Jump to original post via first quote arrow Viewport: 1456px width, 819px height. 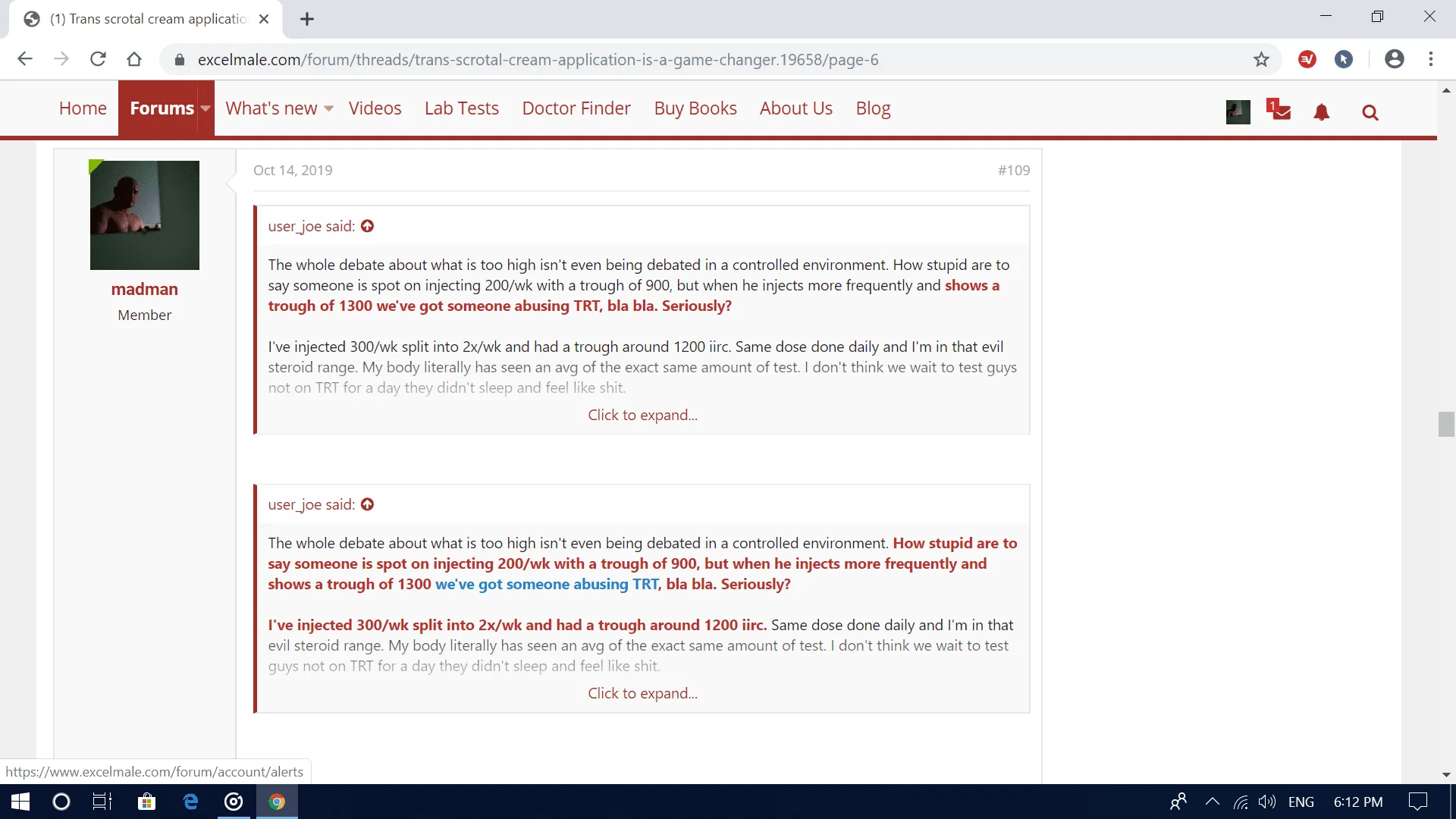[x=368, y=226]
